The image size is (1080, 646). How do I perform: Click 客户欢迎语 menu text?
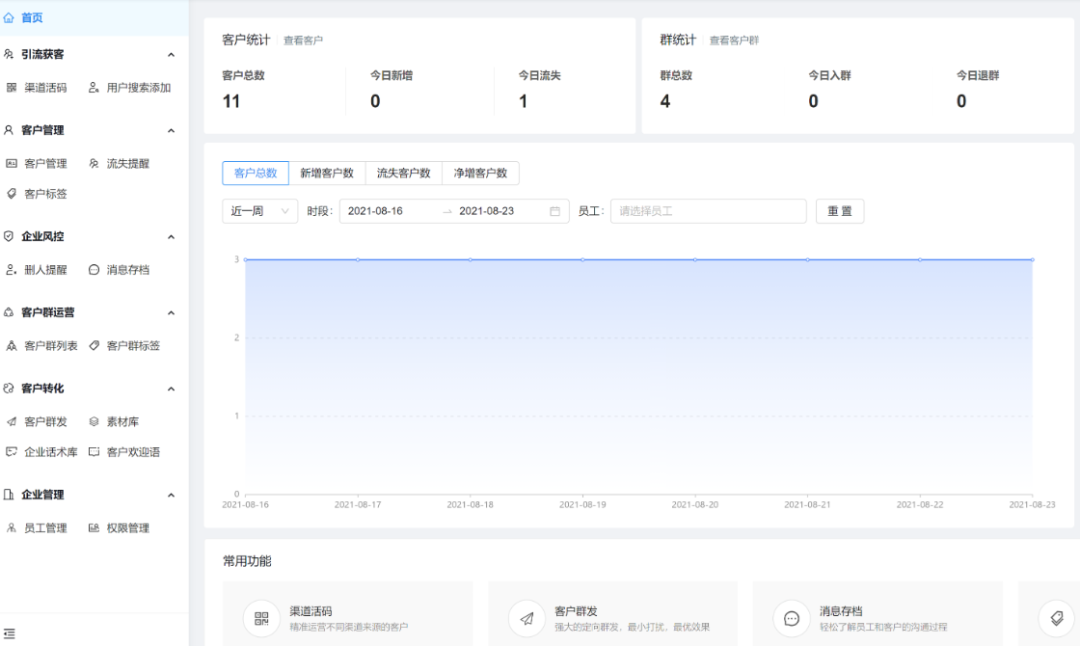click(x=133, y=452)
